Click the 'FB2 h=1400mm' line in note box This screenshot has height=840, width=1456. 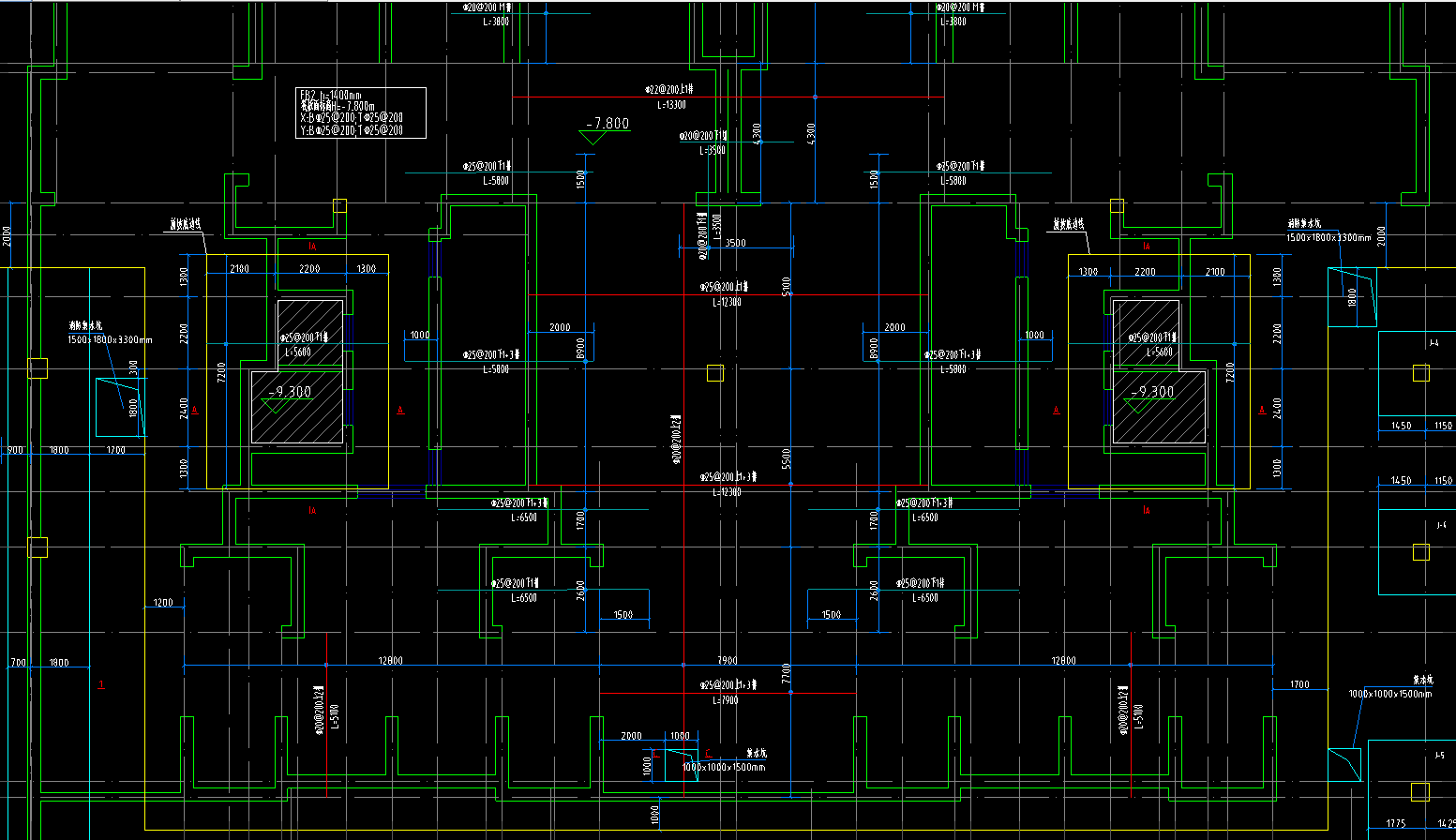pyautogui.click(x=331, y=96)
